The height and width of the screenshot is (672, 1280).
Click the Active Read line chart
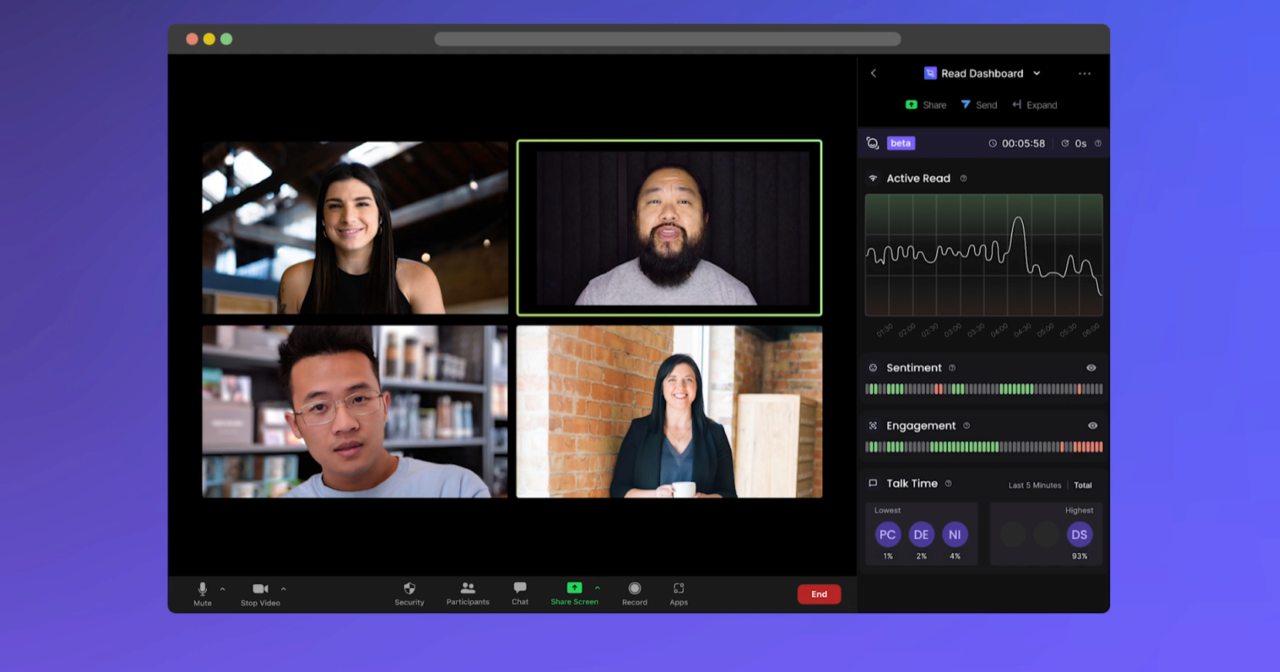pos(984,255)
